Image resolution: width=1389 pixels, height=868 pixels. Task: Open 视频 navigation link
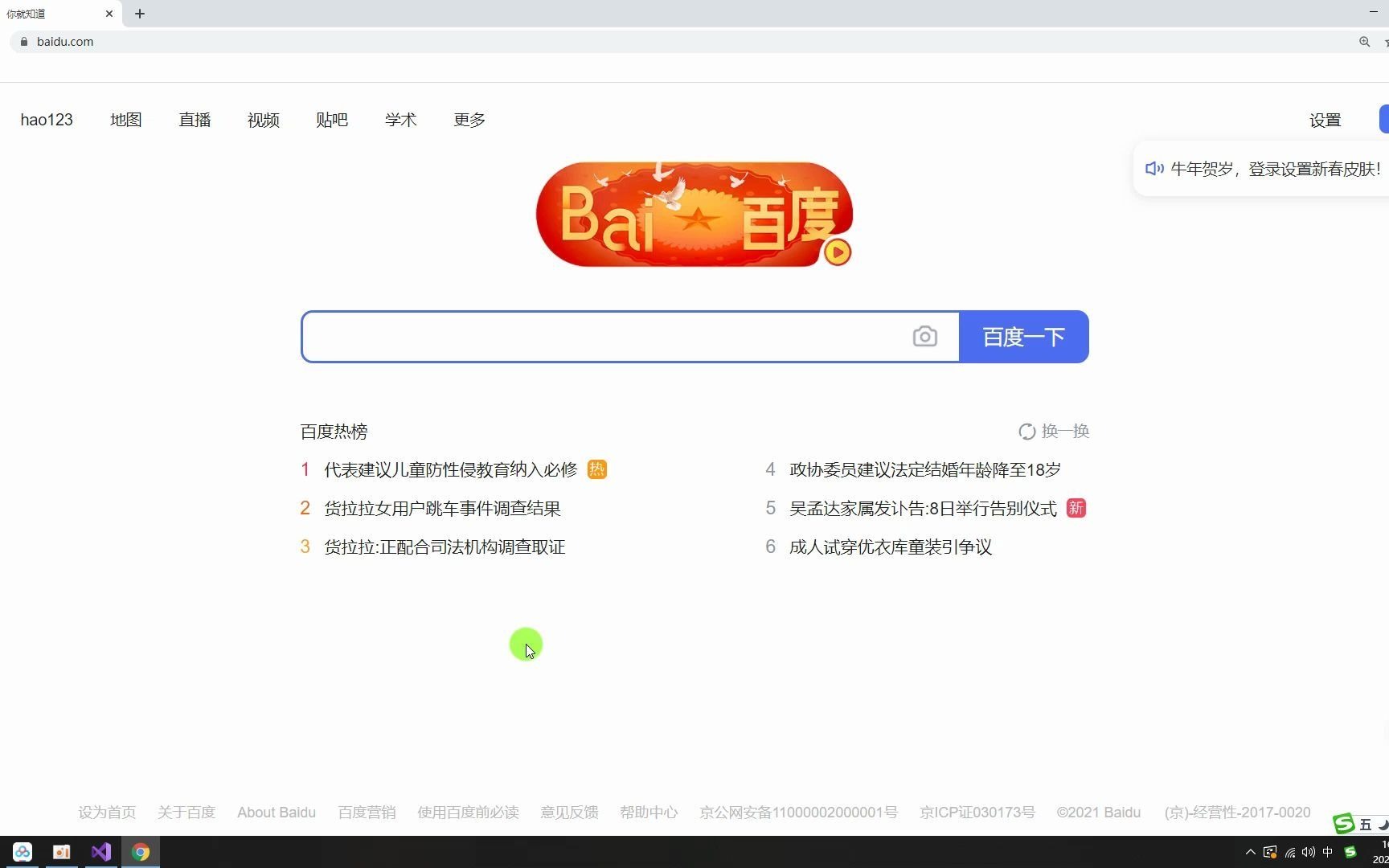(x=264, y=120)
